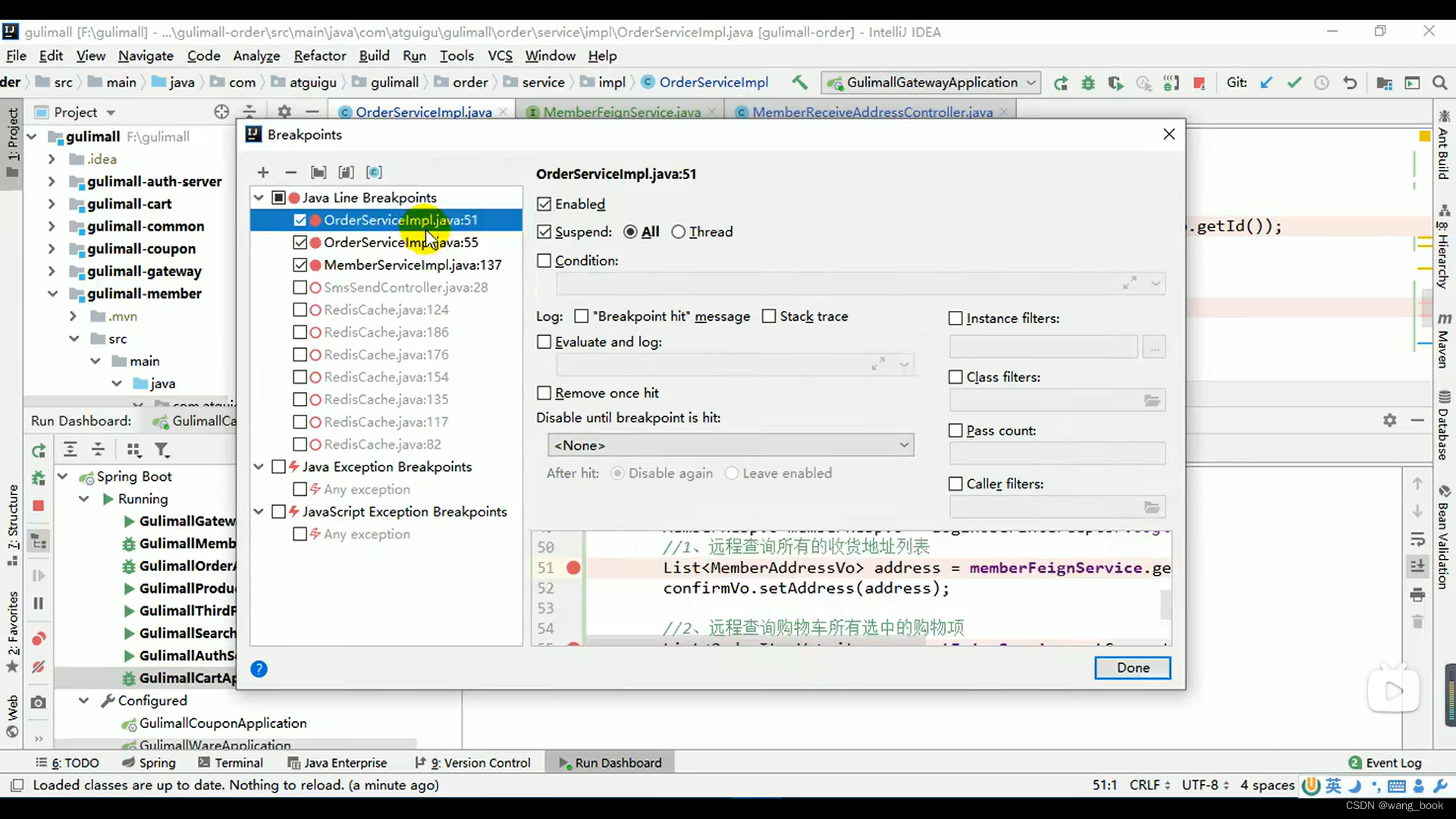Screen dimensions: 1456x819
Task: Click the Run rerun icon in toolbar
Action: [1060, 83]
